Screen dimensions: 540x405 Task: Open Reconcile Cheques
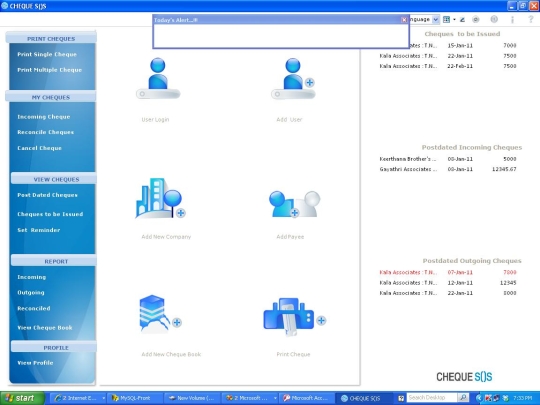point(45,132)
